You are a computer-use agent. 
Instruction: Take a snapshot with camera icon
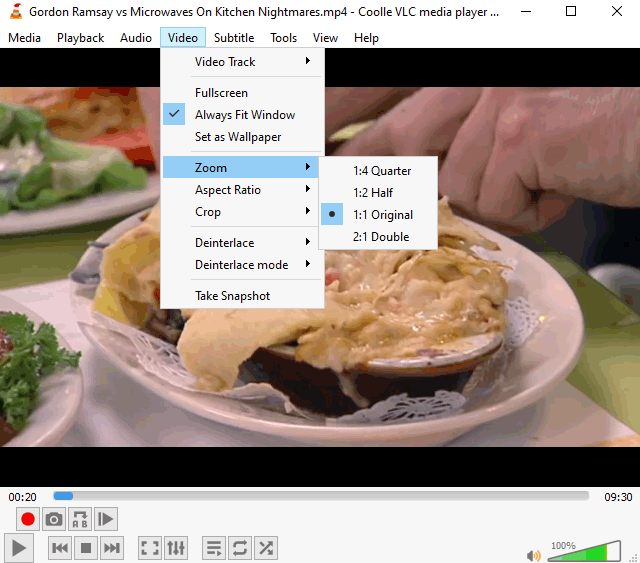(x=54, y=519)
